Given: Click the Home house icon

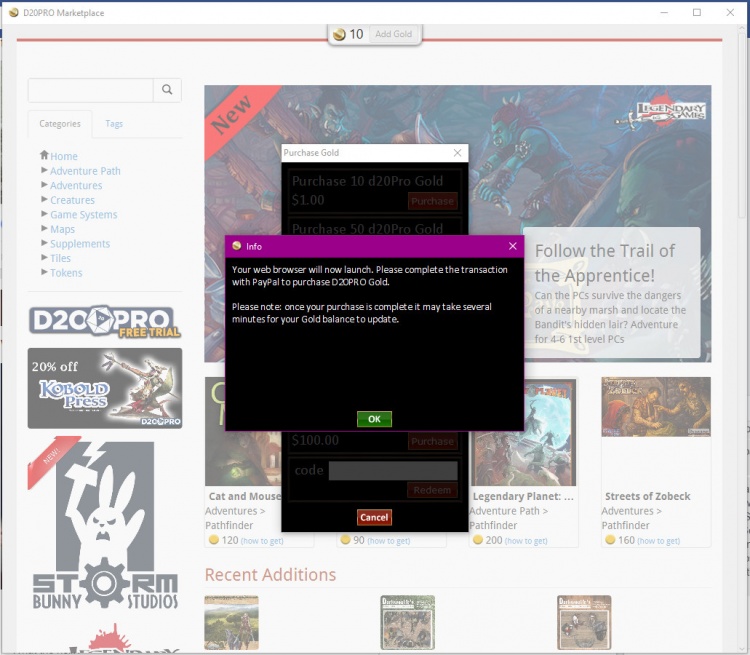Looking at the screenshot, I should [x=44, y=155].
